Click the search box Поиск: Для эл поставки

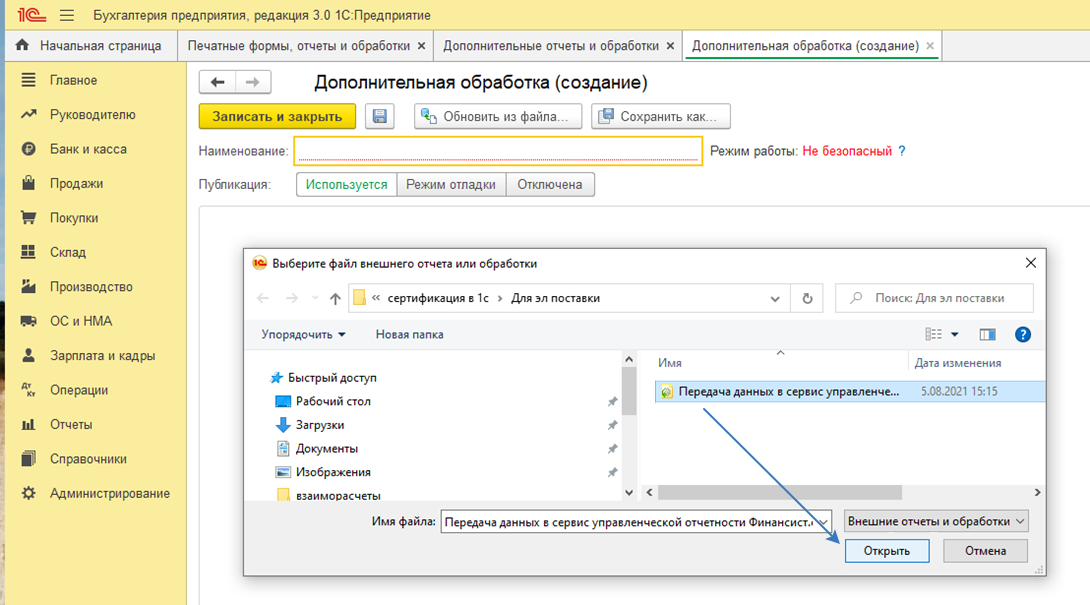click(x=934, y=298)
